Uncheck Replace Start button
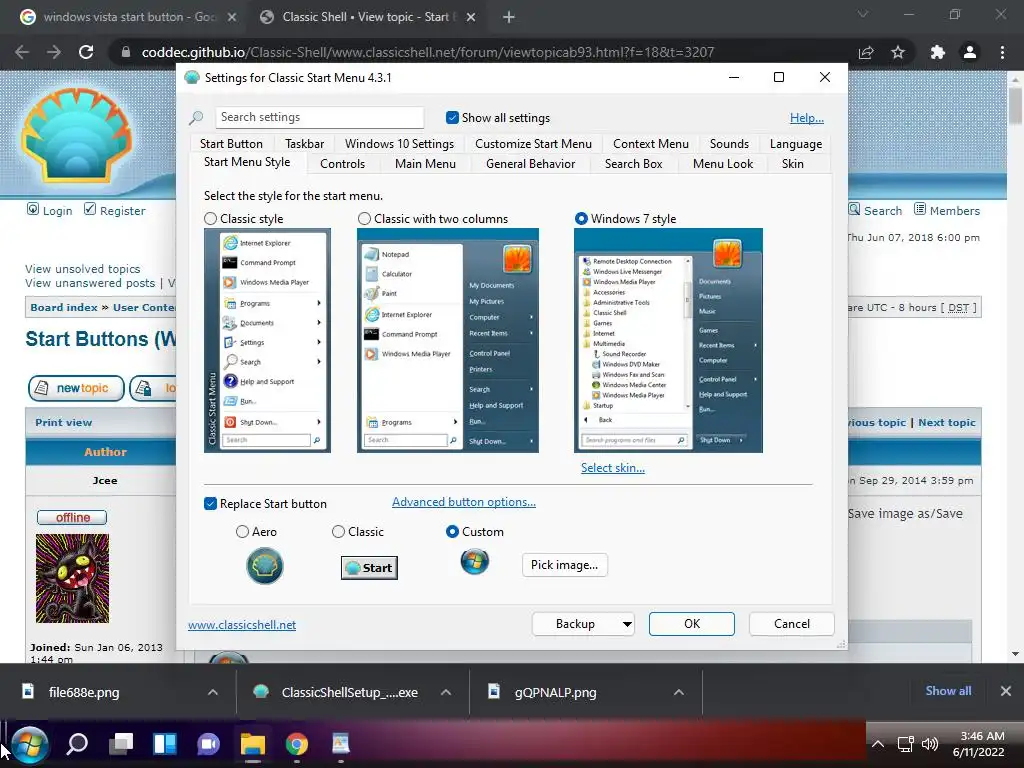Screen dimensions: 1024x768 click(x=210, y=504)
